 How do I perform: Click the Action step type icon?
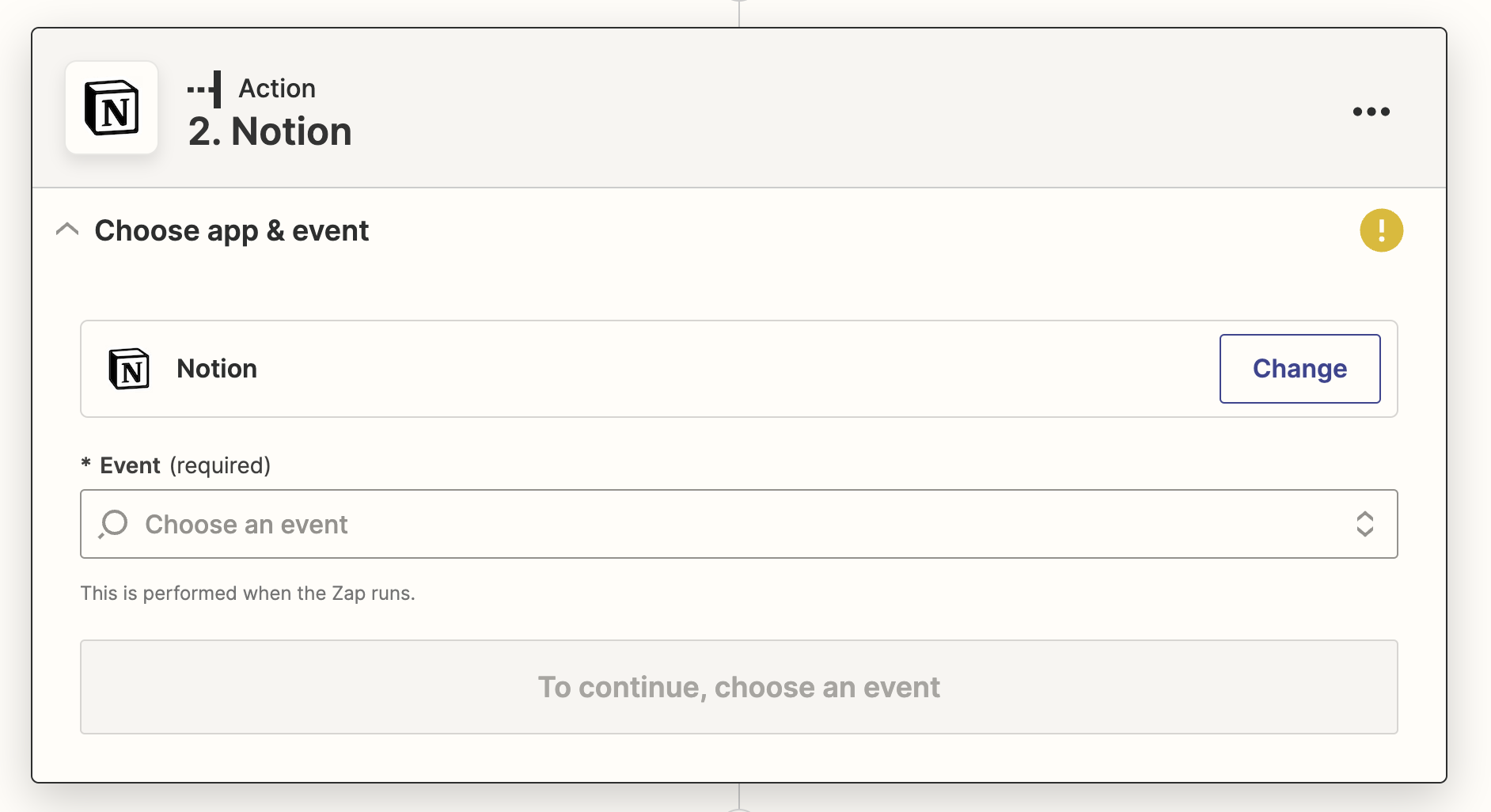click(204, 89)
